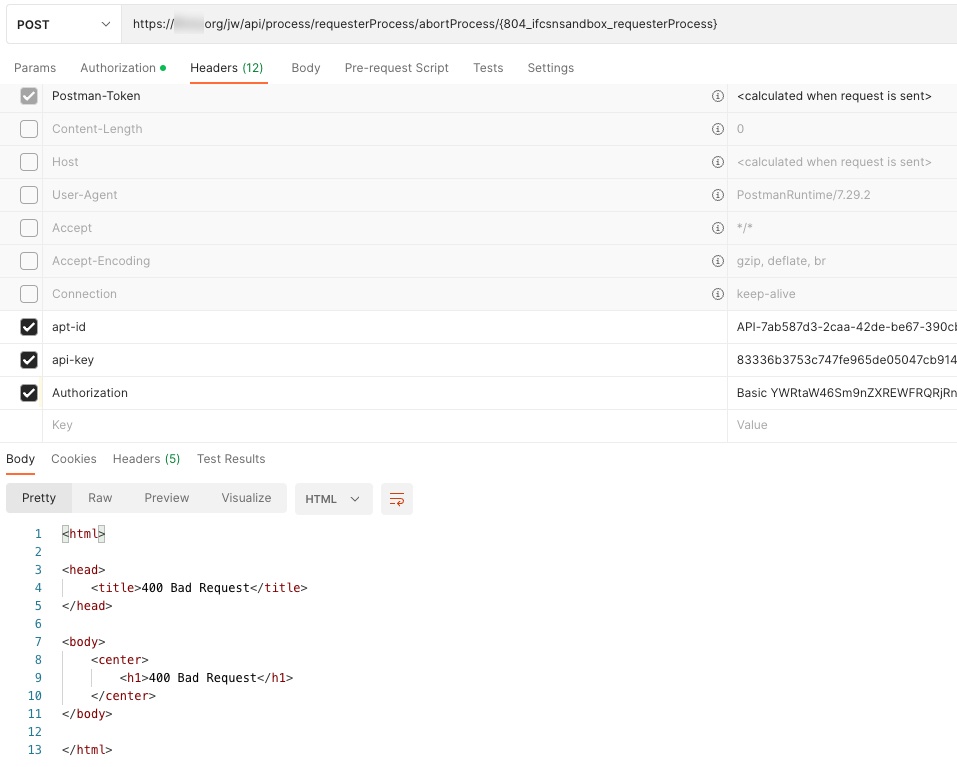Disable the api-key header checkbox

point(29,360)
